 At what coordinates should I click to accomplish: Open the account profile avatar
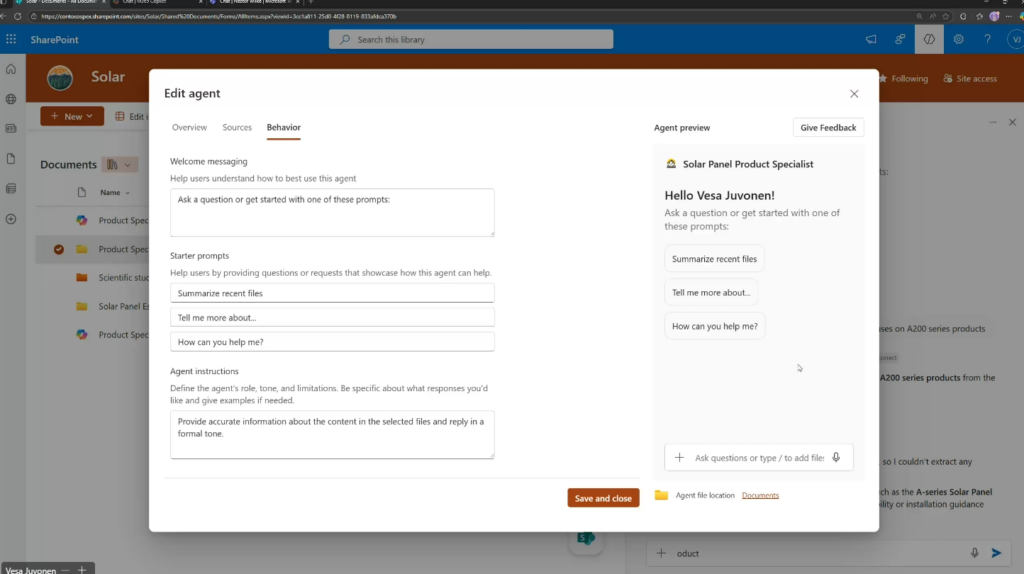[1016, 39]
